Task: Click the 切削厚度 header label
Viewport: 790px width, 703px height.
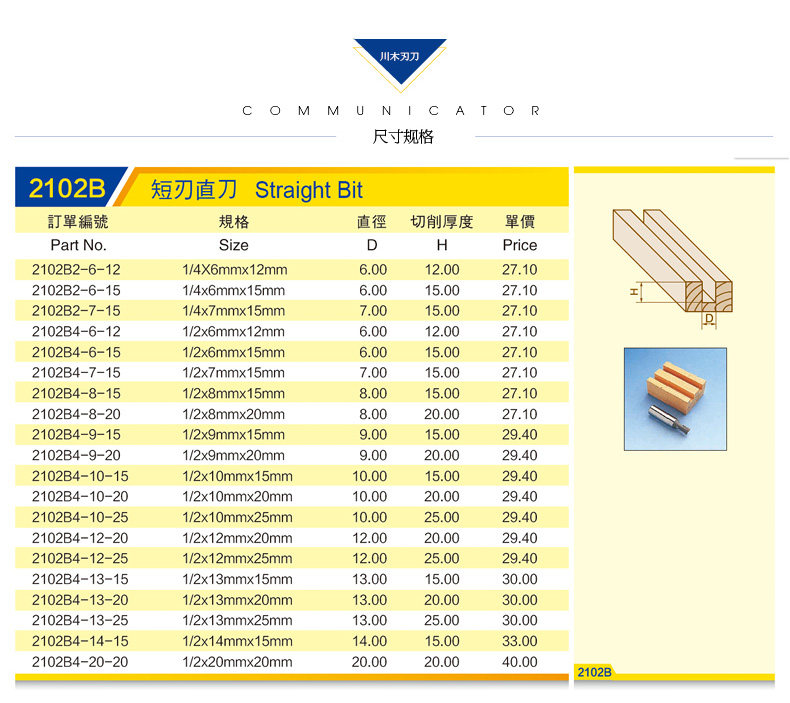Action: point(442,221)
